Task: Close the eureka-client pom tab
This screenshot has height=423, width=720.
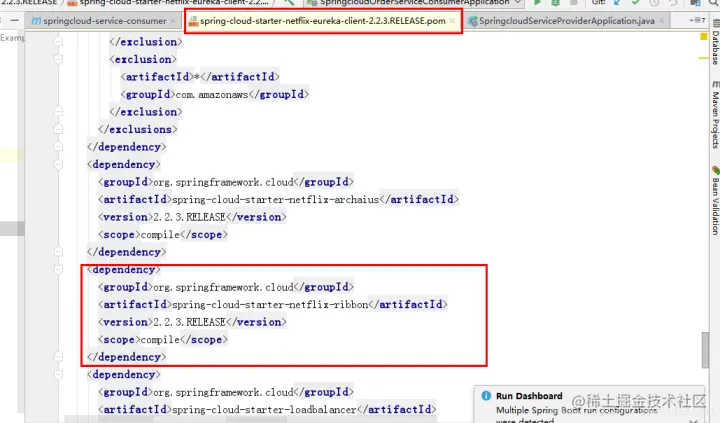Action: [x=452, y=21]
